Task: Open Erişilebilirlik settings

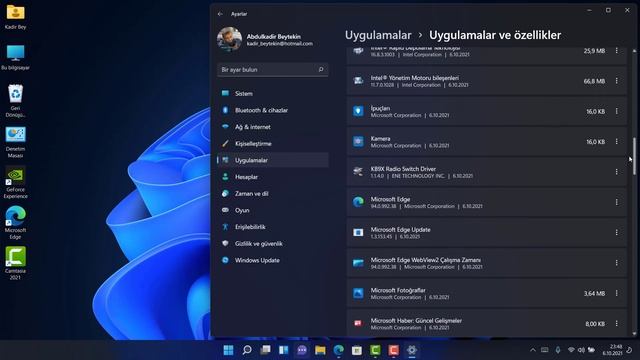Action: coord(273,227)
